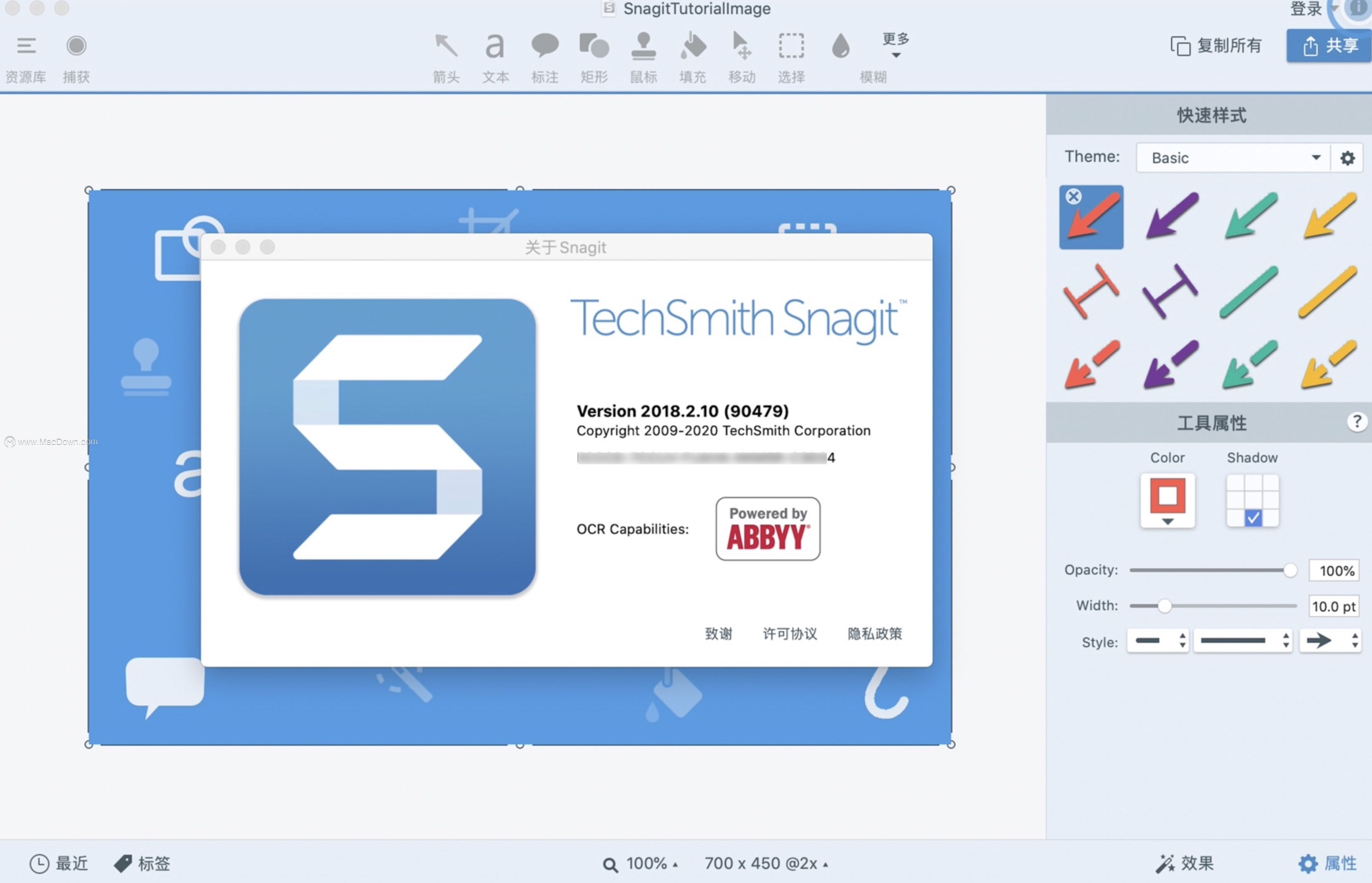
Task: Open the 许可协议 license agreement link
Action: (790, 634)
